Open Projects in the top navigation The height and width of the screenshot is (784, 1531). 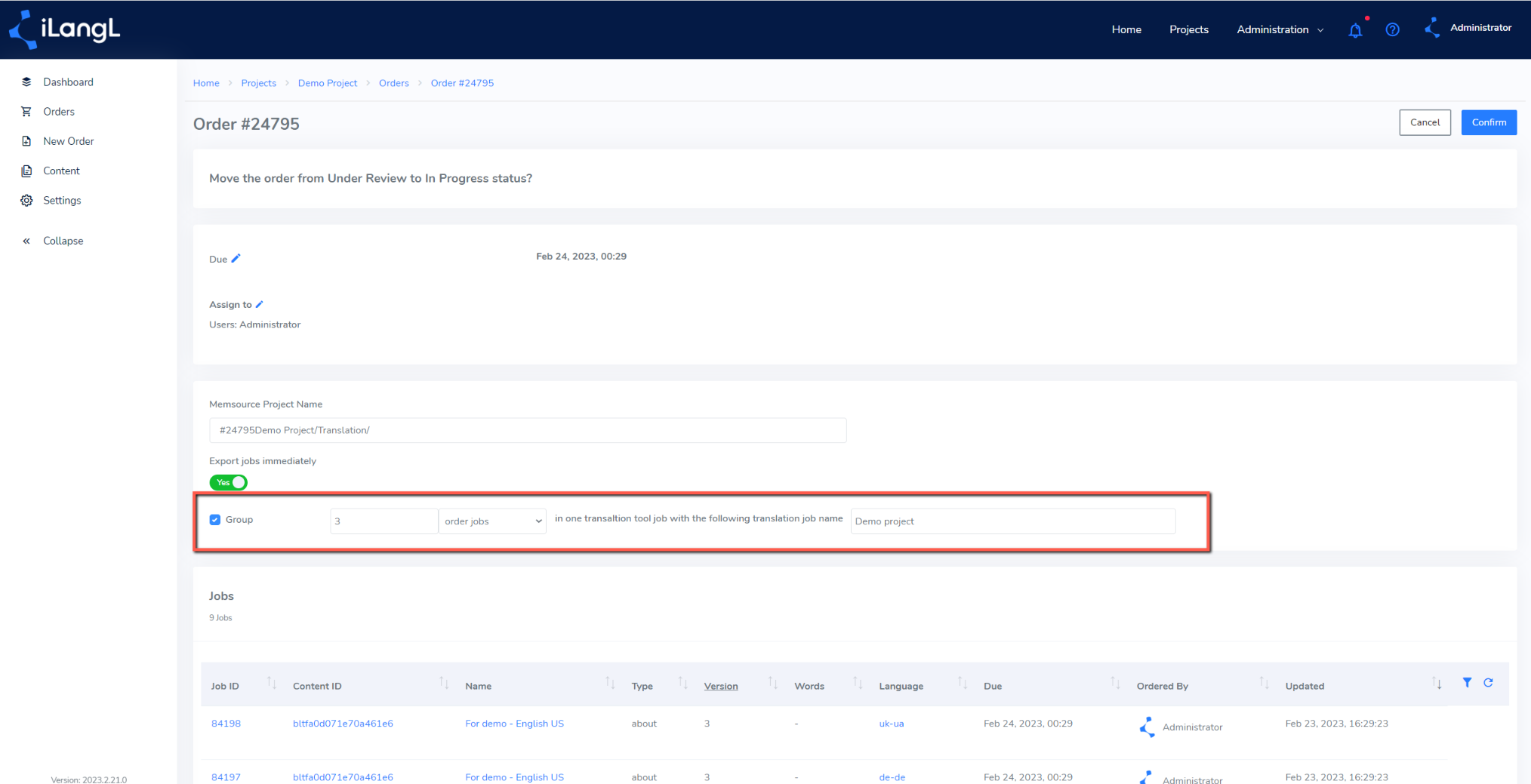pyautogui.click(x=1189, y=29)
